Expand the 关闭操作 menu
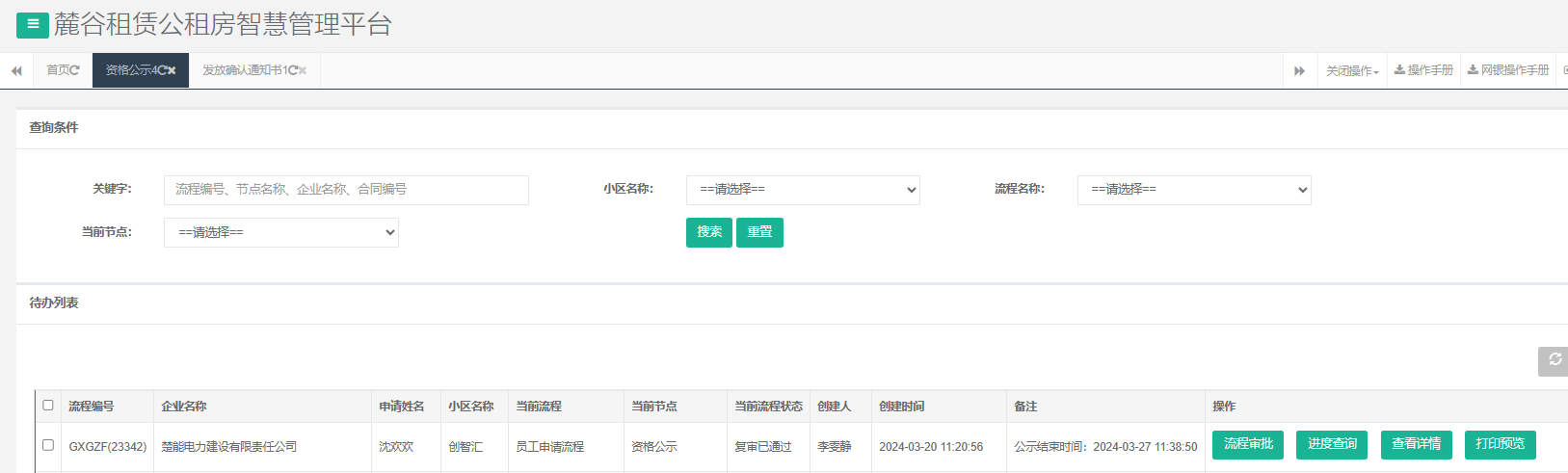 [x=1351, y=71]
